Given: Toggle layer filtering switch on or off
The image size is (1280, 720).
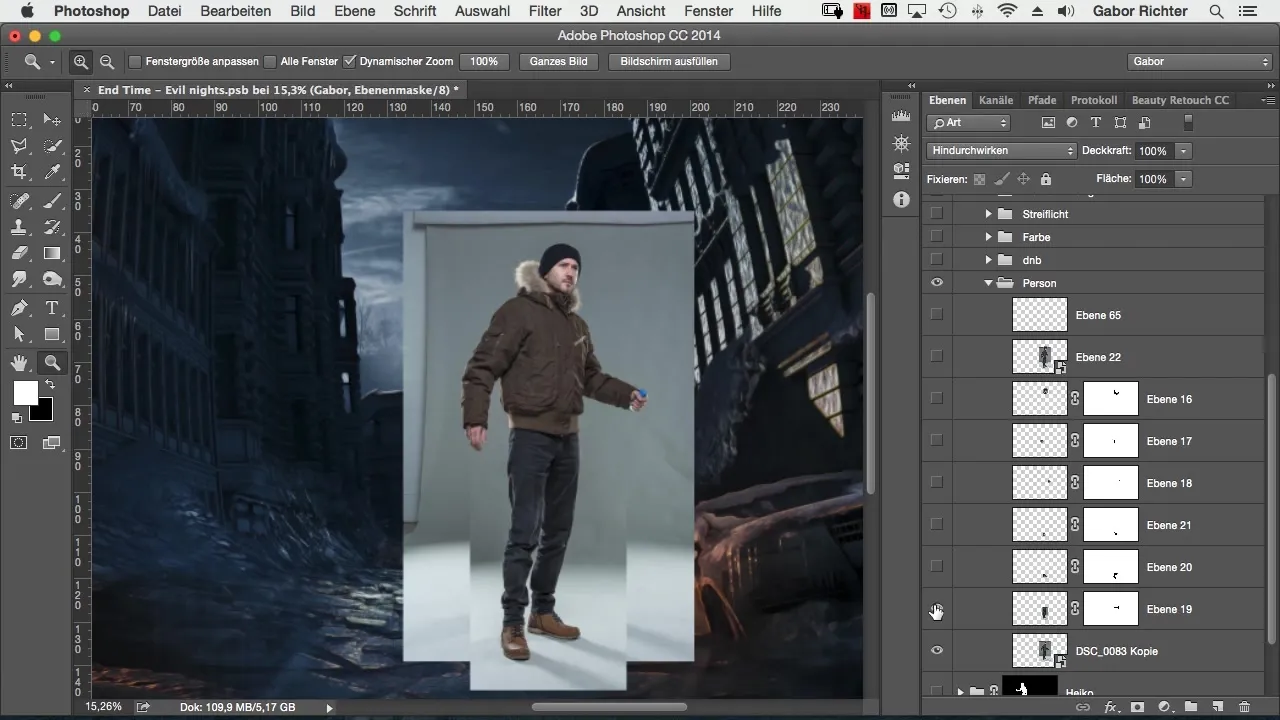Looking at the screenshot, I should point(1188,123).
